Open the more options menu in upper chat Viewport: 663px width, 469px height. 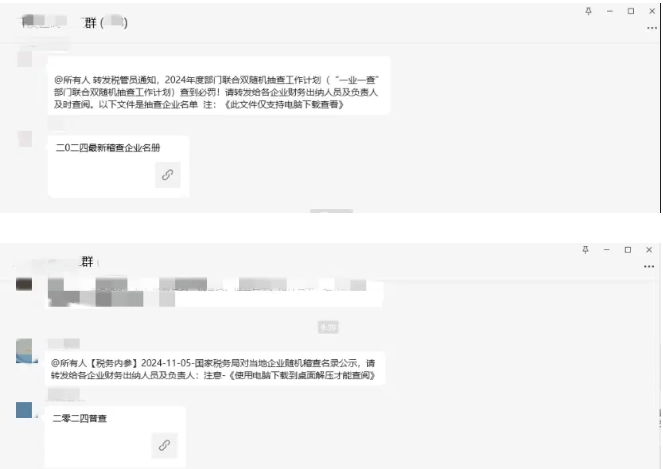(x=652, y=28)
